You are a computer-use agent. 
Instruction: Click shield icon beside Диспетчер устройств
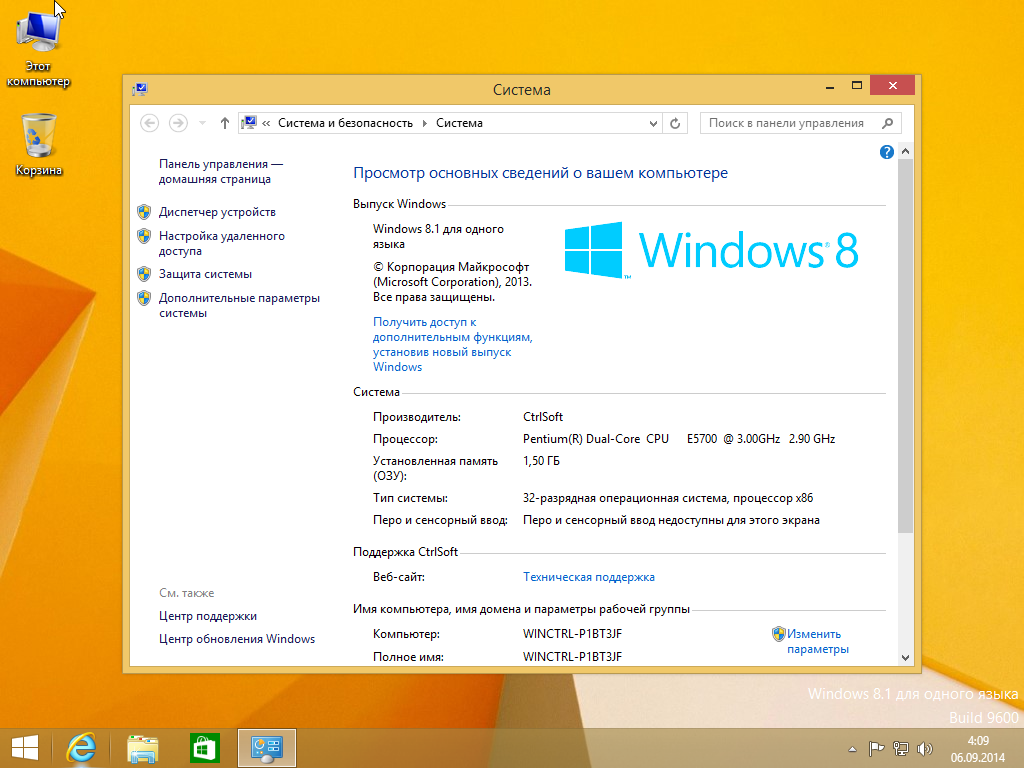[144, 212]
